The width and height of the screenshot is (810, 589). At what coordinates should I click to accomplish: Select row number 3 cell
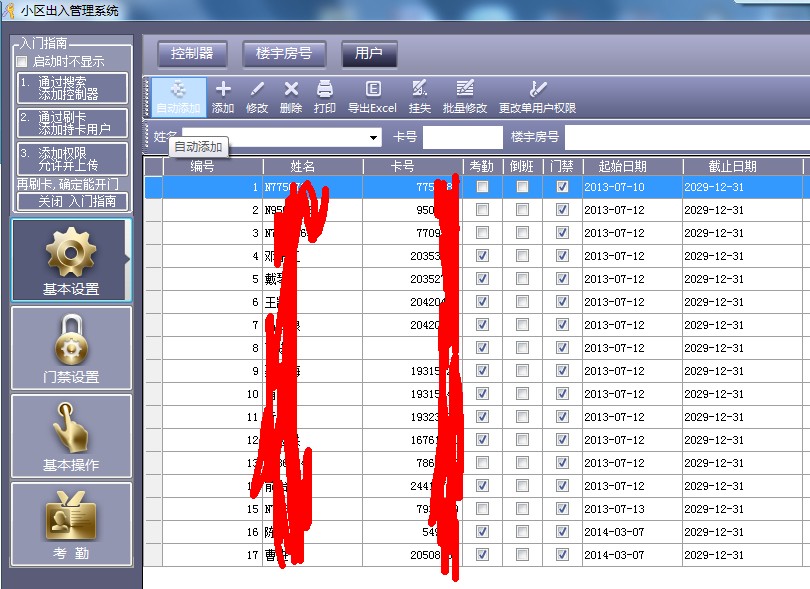click(213, 233)
